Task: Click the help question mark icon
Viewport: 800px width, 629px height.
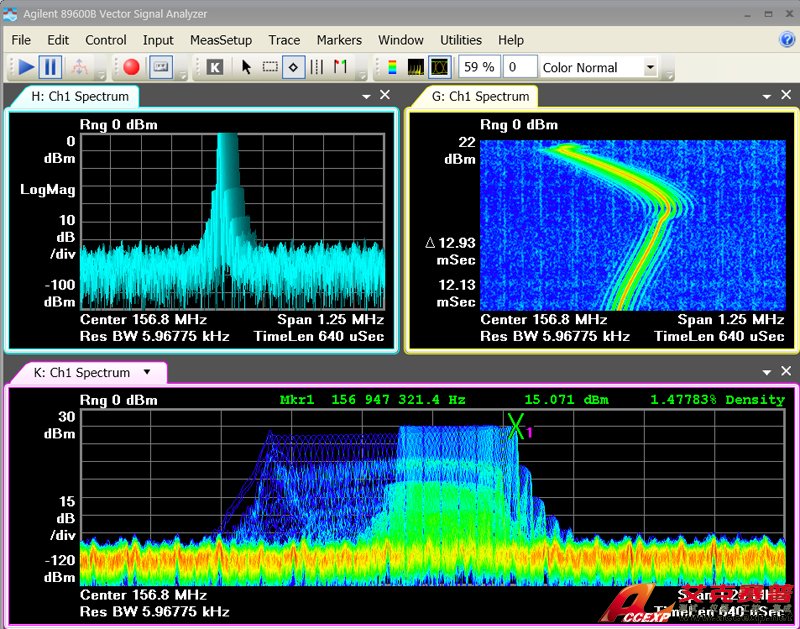Action: (x=787, y=40)
